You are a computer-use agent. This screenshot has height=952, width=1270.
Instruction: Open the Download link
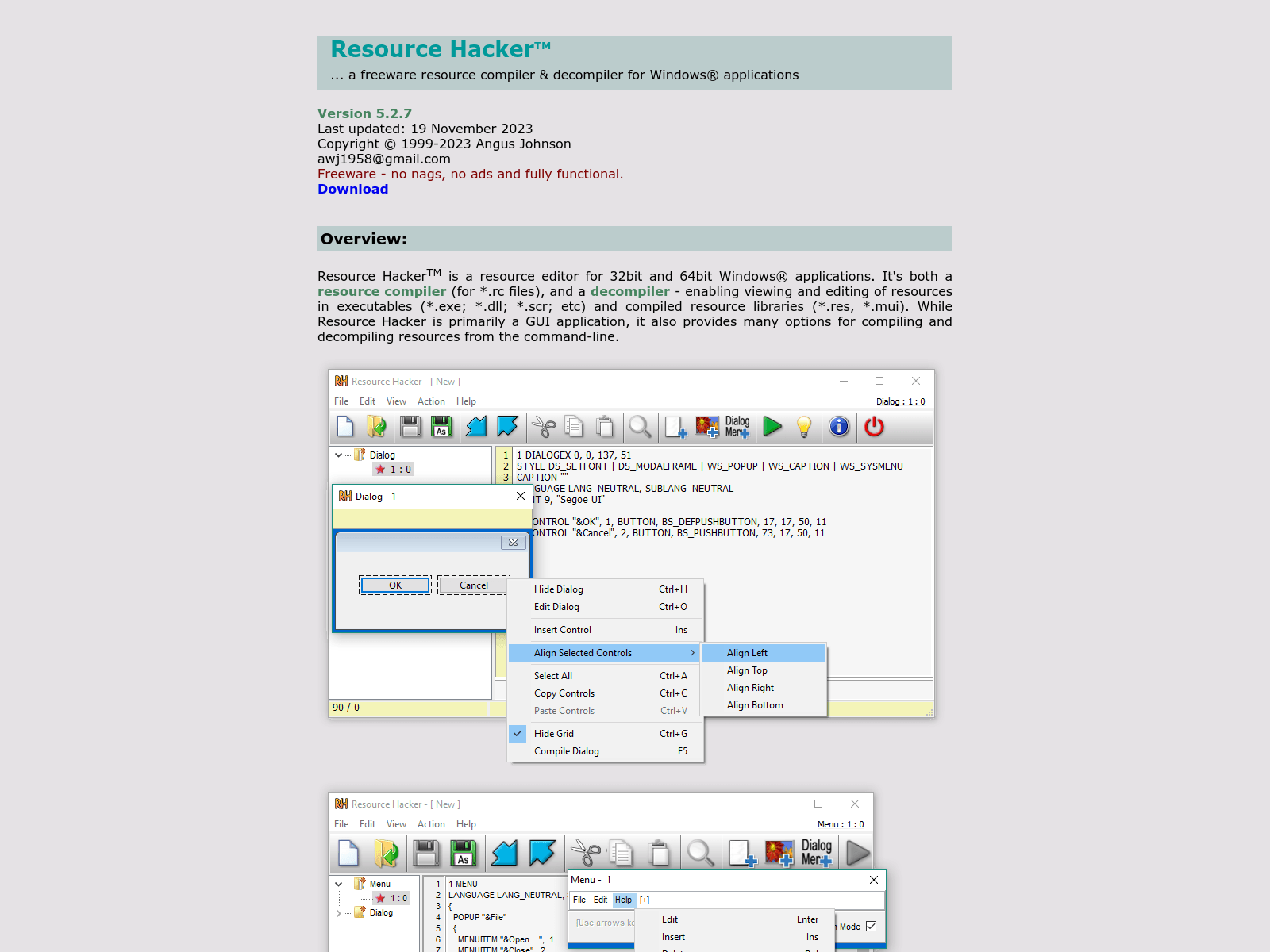click(352, 189)
